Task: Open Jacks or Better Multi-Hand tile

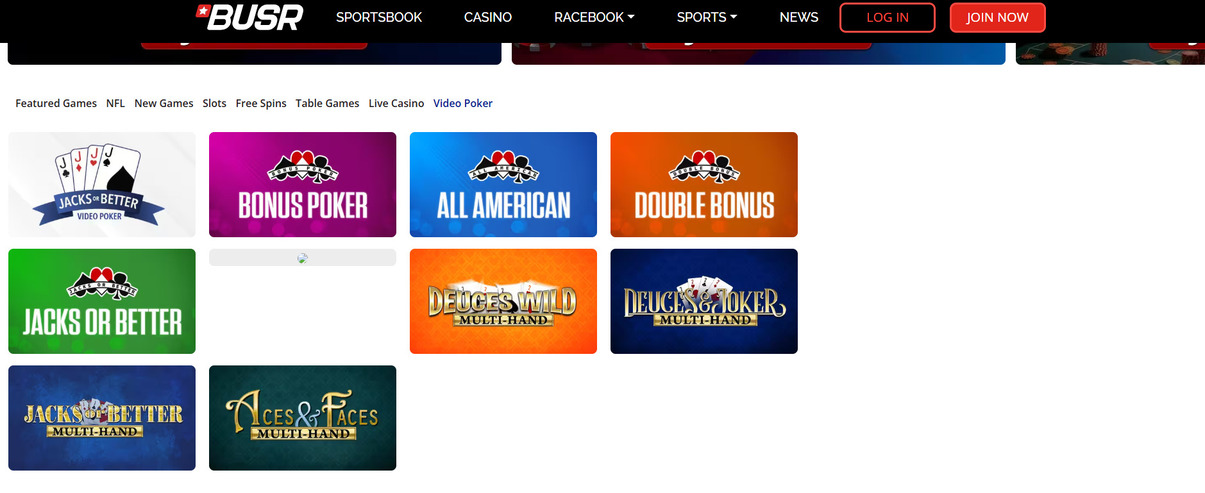Action: pos(102,418)
